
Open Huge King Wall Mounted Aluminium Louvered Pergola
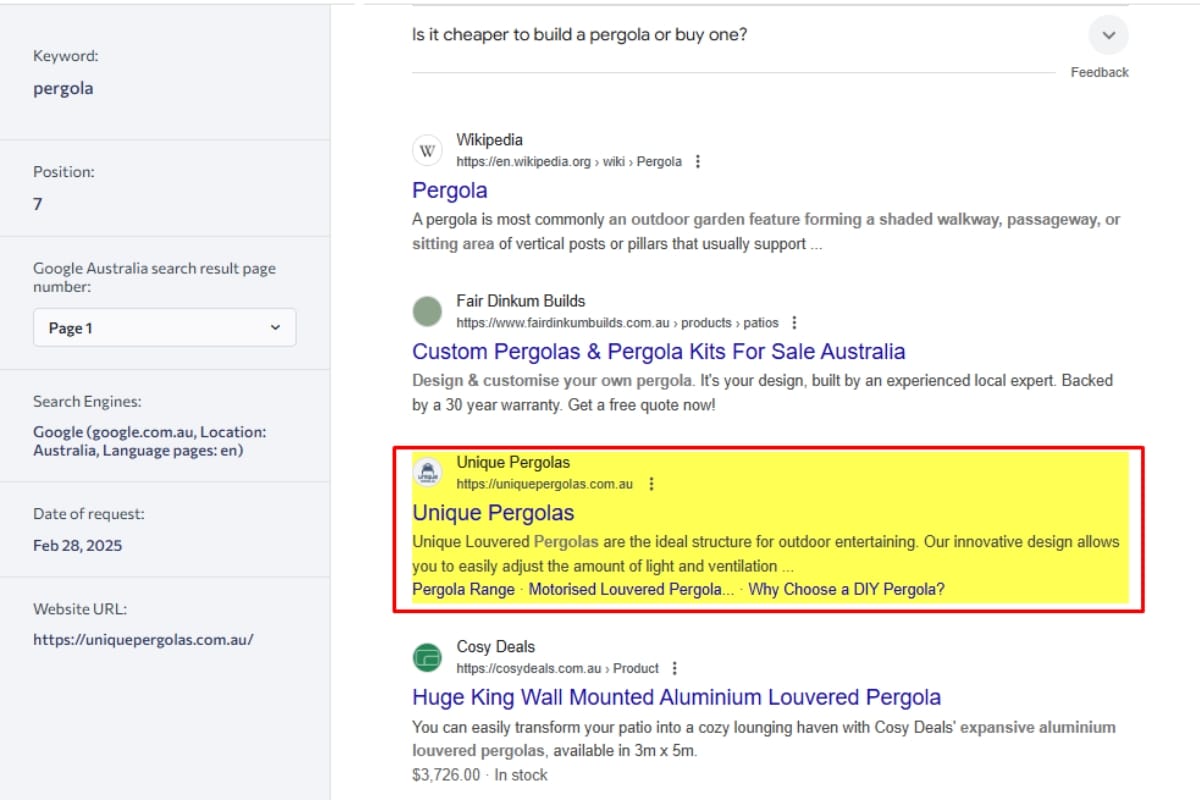click(x=676, y=697)
